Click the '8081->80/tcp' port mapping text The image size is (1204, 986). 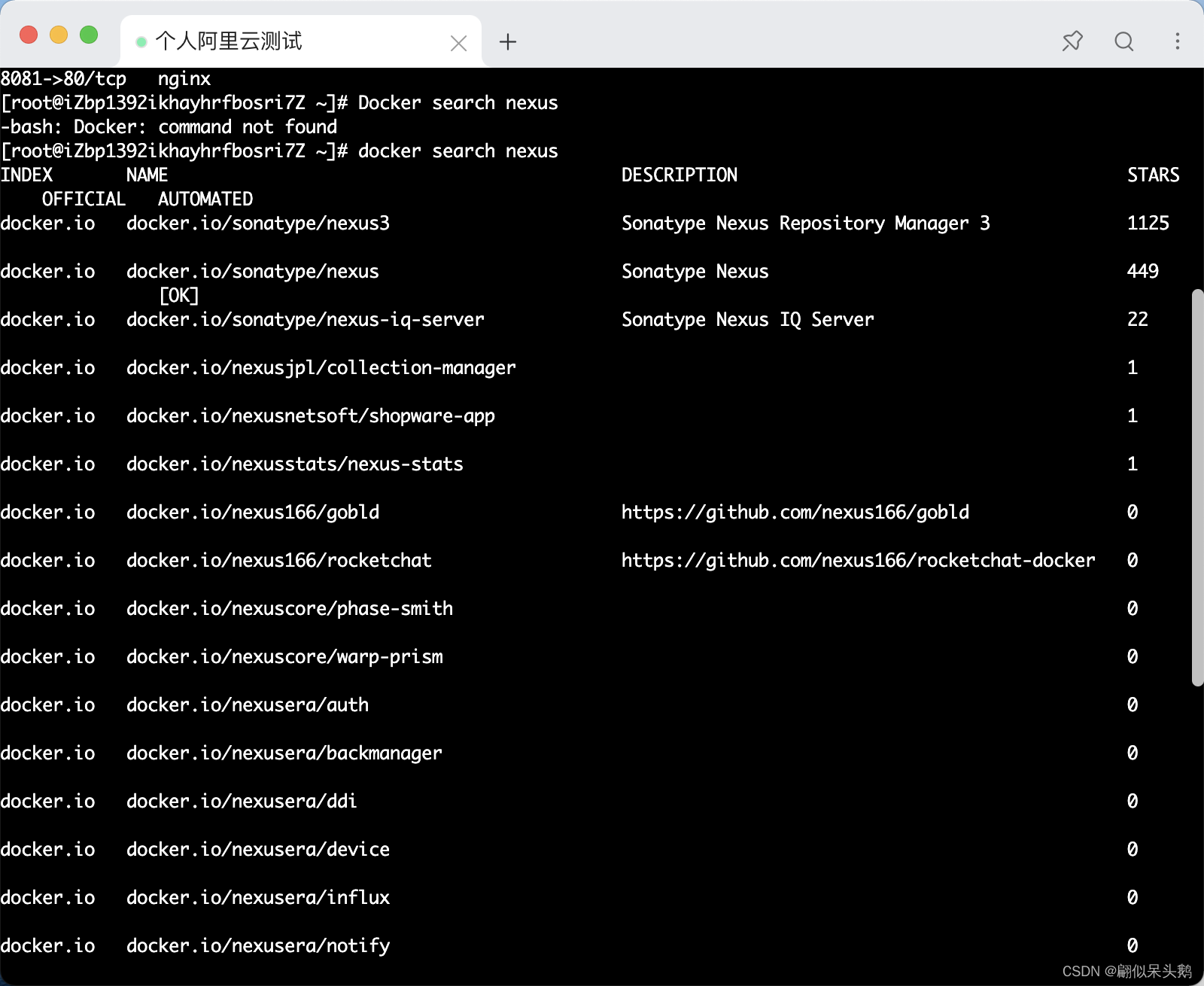pos(63,79)
